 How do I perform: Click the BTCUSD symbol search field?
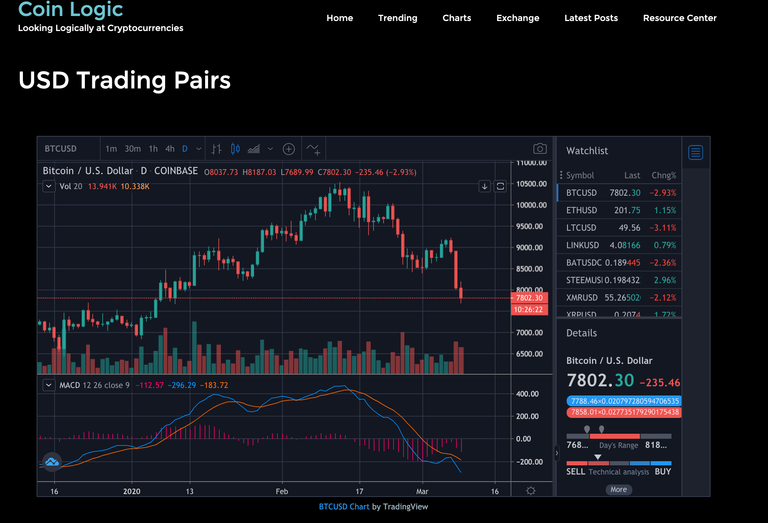(69, 149)
